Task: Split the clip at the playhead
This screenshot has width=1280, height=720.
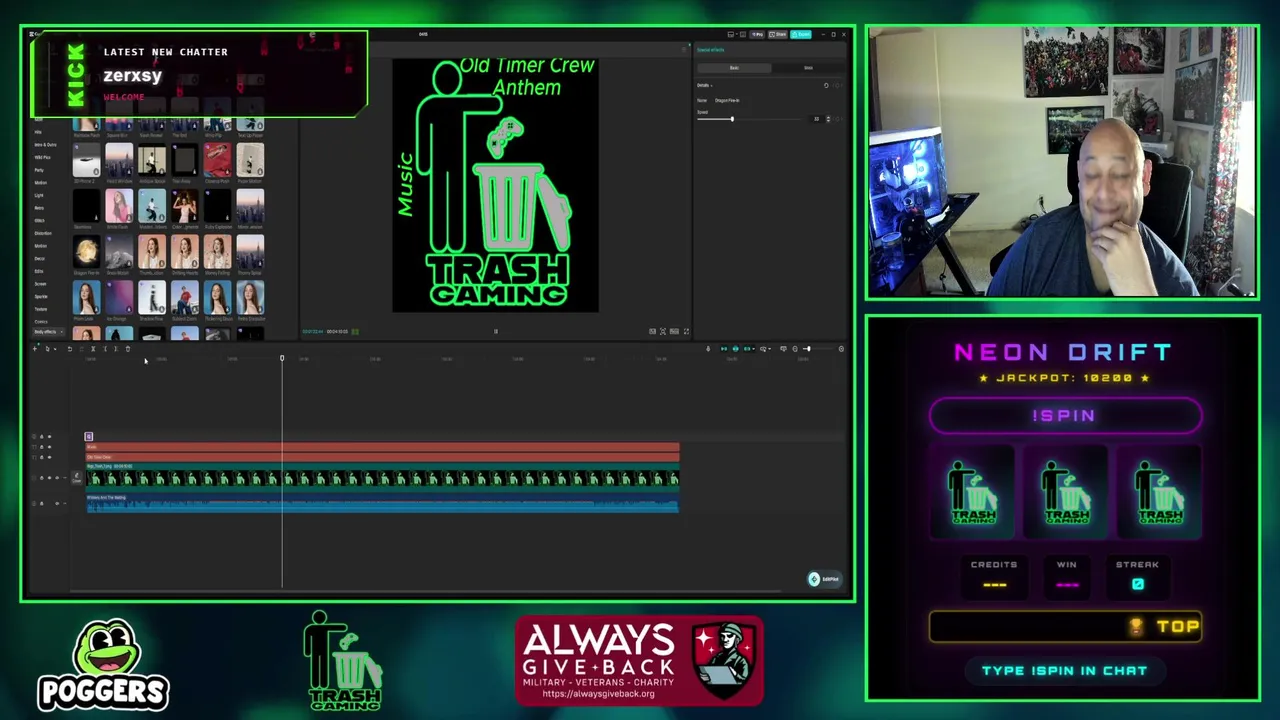Action: (93, 349)
